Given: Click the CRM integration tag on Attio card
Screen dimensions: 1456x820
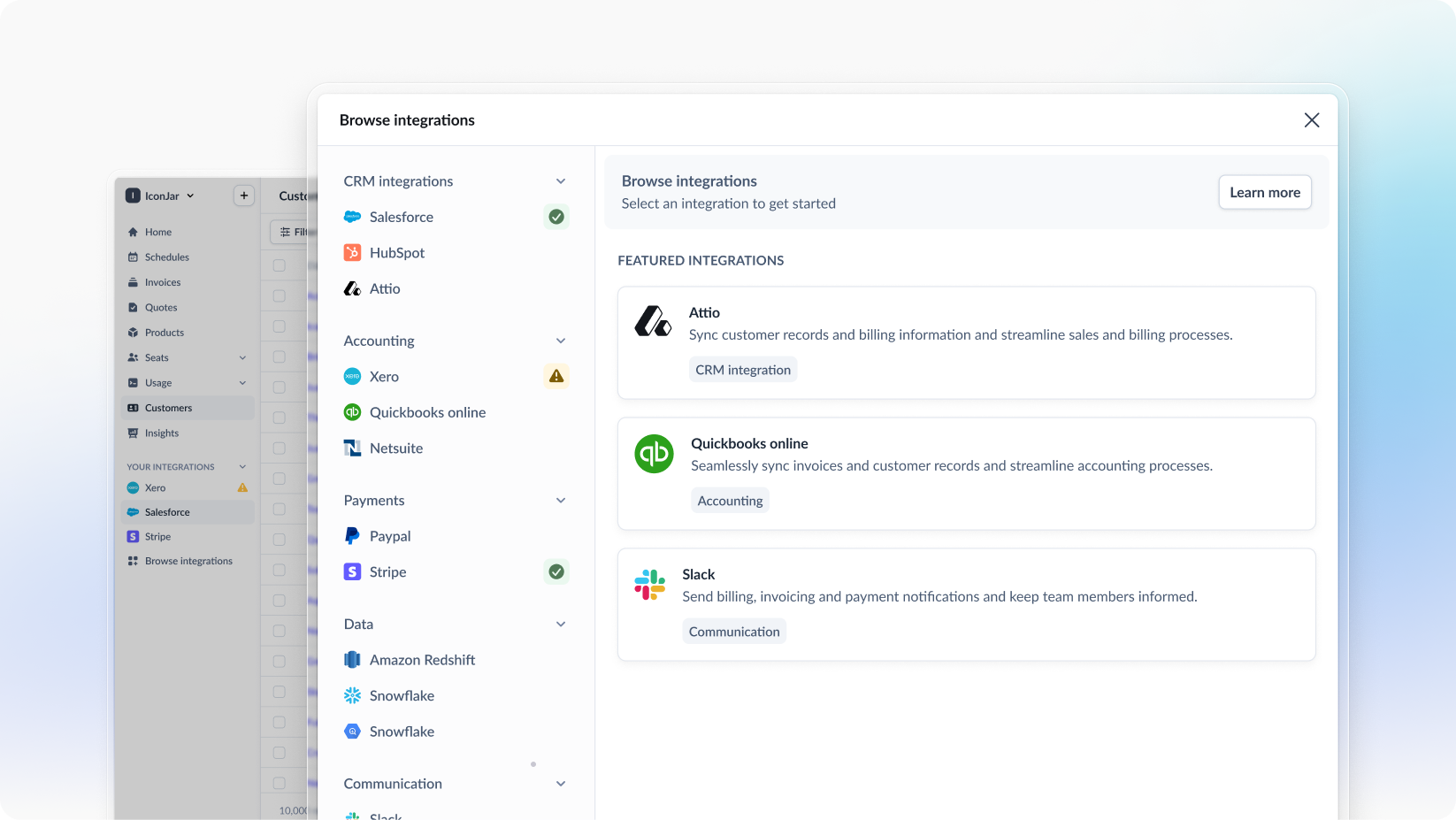Looking at the screenshot, I should pyautogui.click(x=743, y=370).
